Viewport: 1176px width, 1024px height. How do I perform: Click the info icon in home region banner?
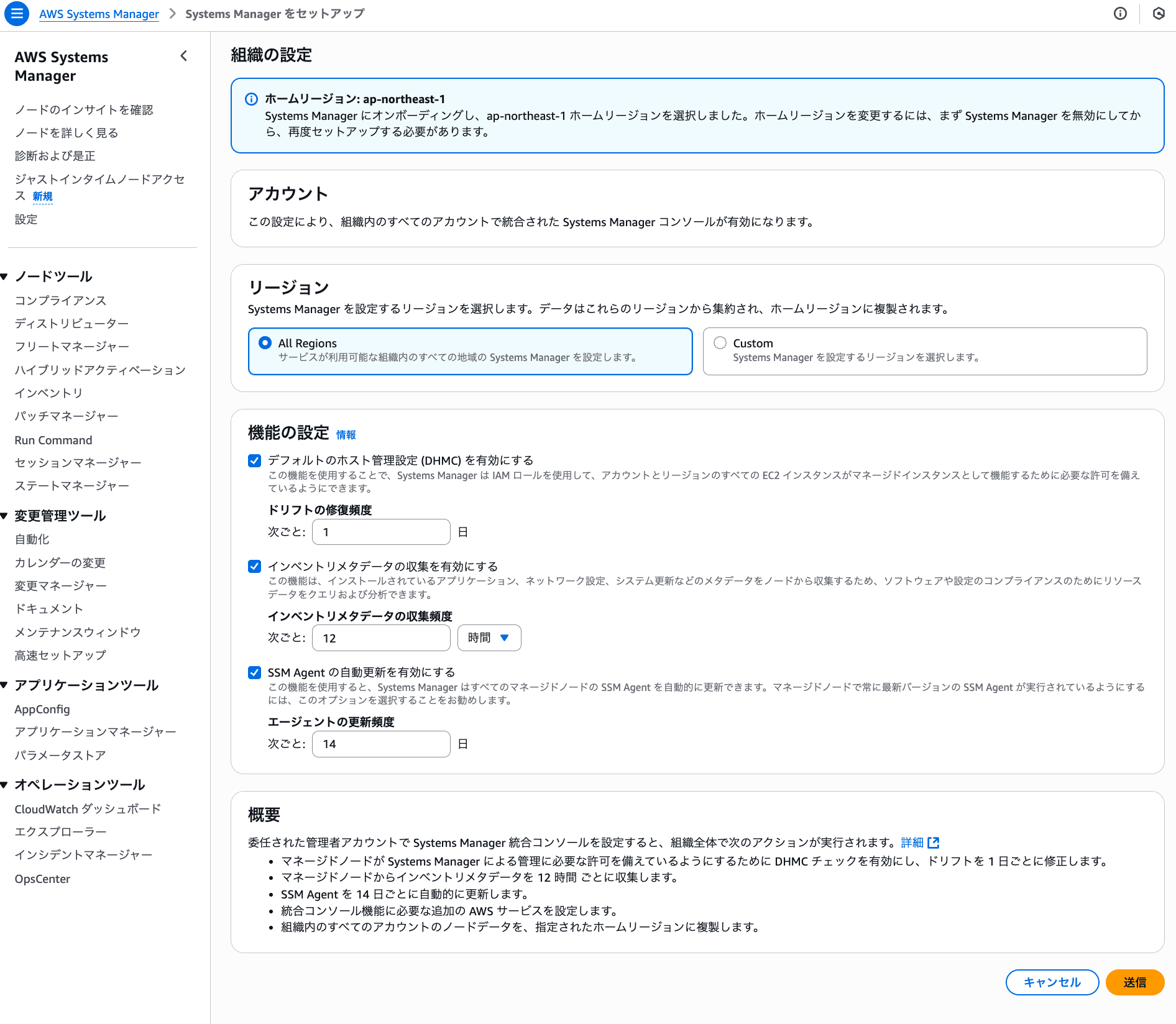(x=252, y=99)
